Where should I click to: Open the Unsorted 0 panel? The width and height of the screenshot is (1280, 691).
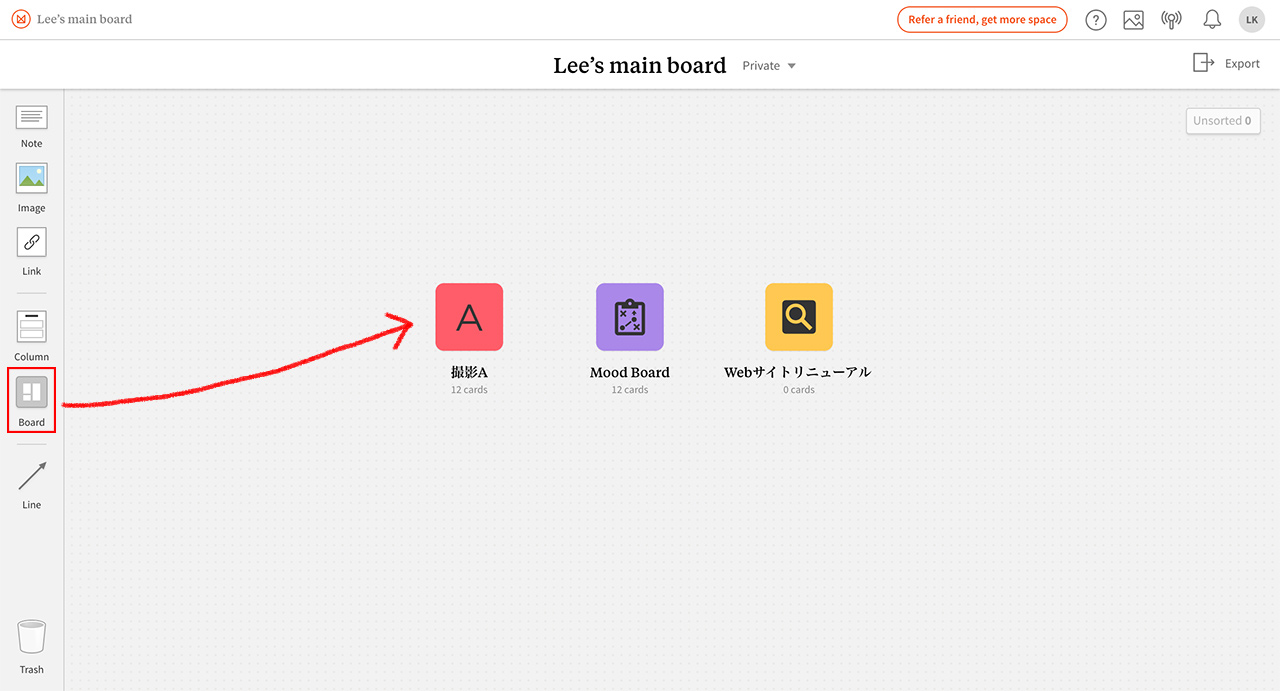pyautogui.click(x=1223, y=120)
